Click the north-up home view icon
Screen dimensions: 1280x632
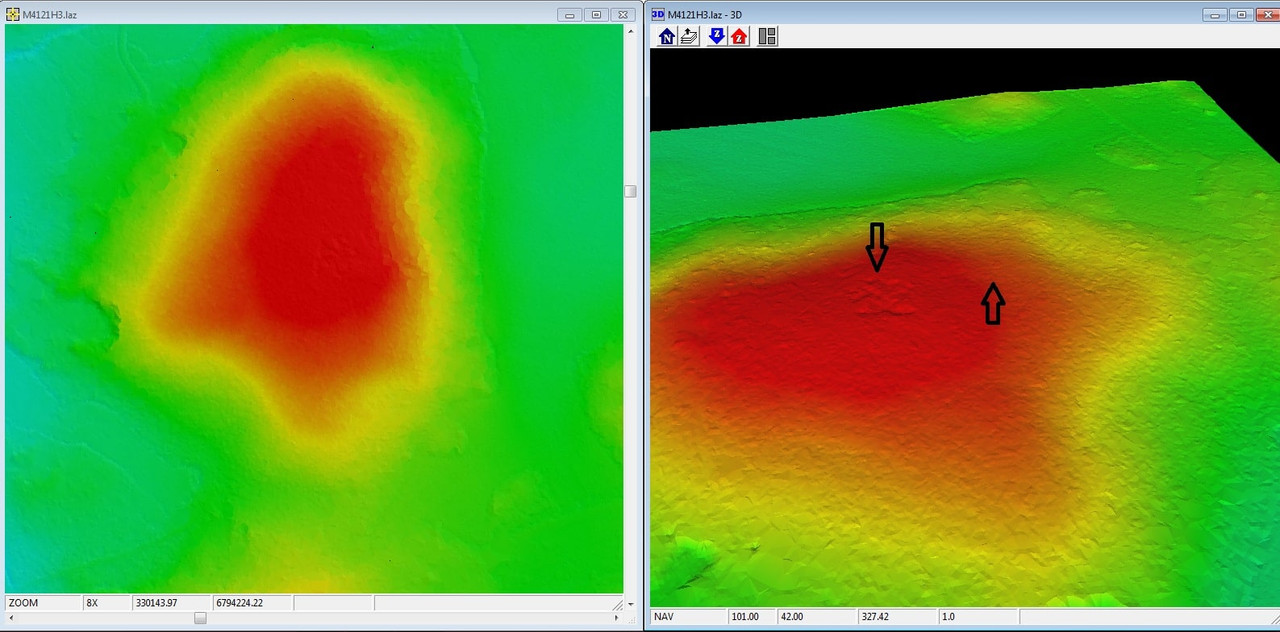point(667,37)
